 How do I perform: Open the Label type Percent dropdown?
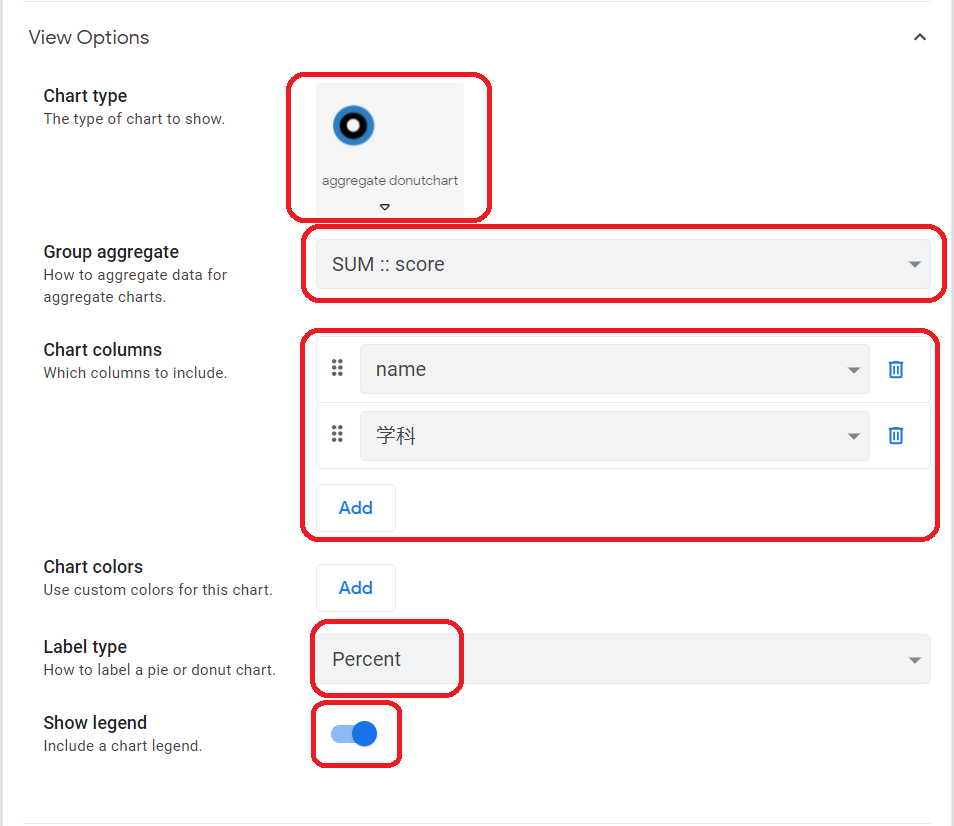click(623, 659)
